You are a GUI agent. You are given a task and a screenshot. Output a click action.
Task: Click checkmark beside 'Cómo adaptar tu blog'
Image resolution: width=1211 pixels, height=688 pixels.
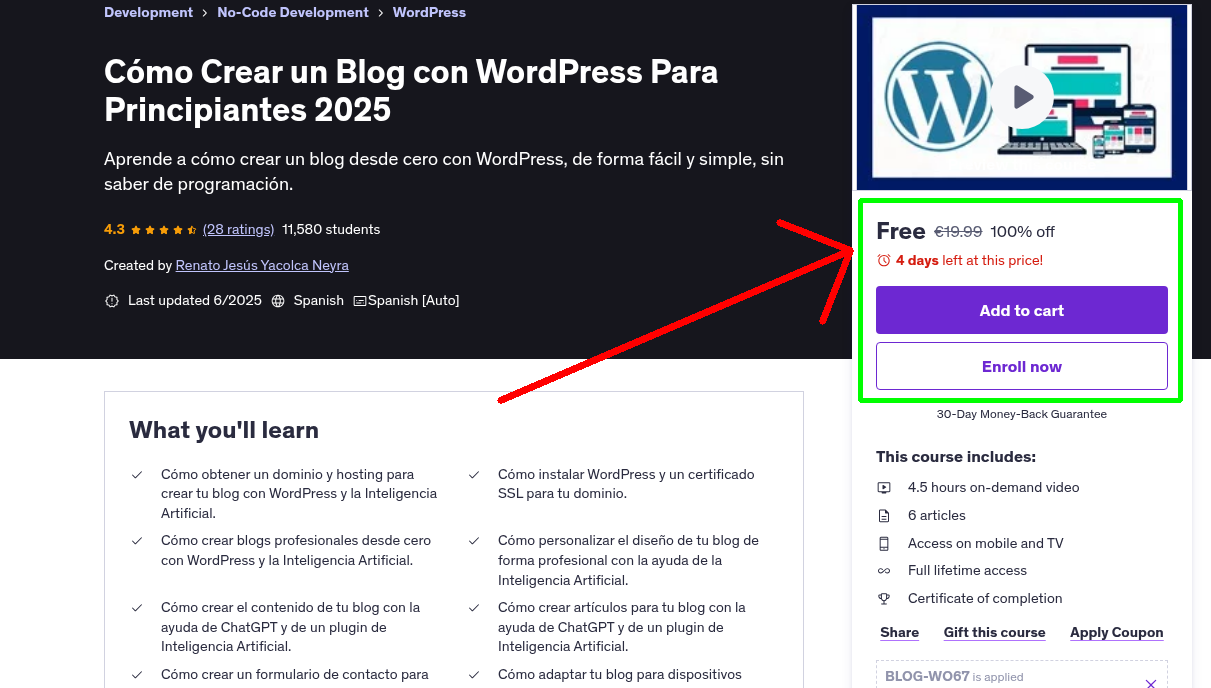tap(474, 675)
